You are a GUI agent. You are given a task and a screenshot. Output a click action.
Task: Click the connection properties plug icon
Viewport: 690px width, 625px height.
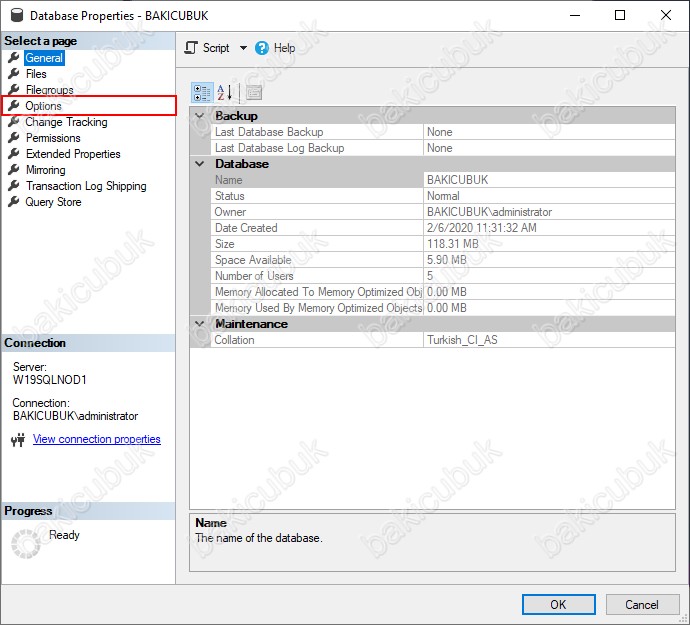[18, 439]
